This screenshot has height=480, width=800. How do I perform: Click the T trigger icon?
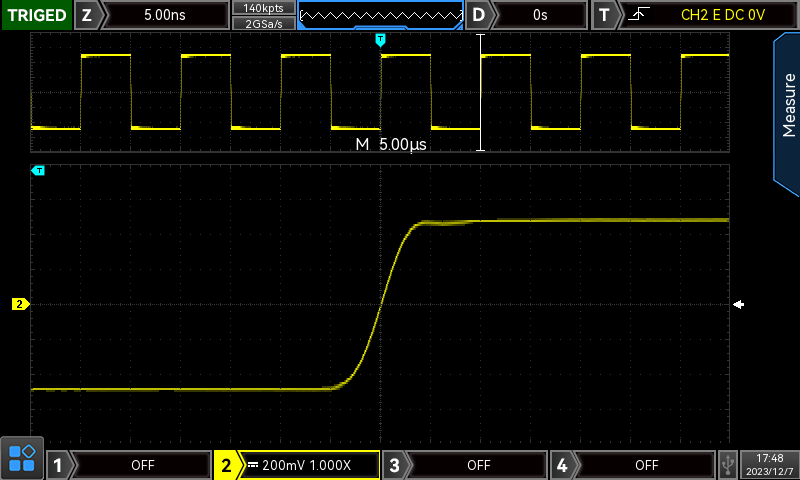tap(604, 15)
